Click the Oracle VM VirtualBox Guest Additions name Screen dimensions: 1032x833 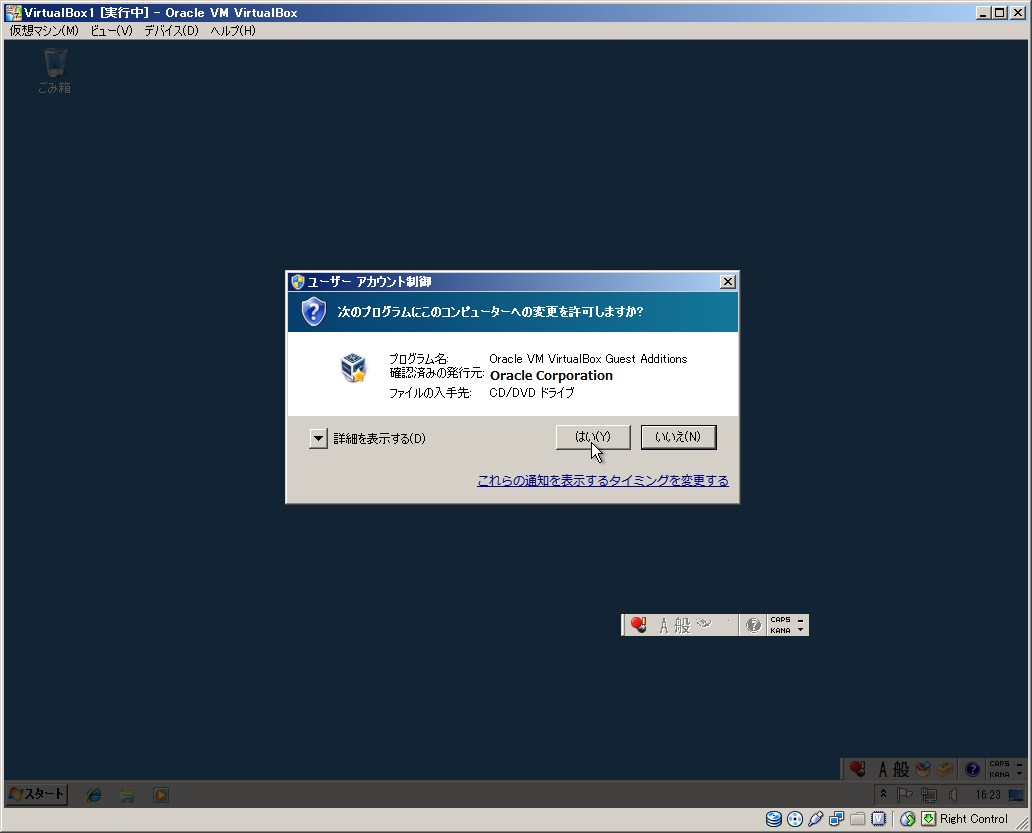pyautogui.click(x=588, y=359)
